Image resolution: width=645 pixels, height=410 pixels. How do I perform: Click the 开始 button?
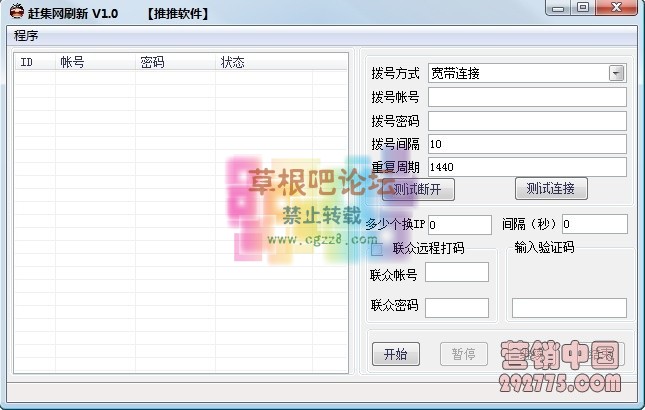396,354
